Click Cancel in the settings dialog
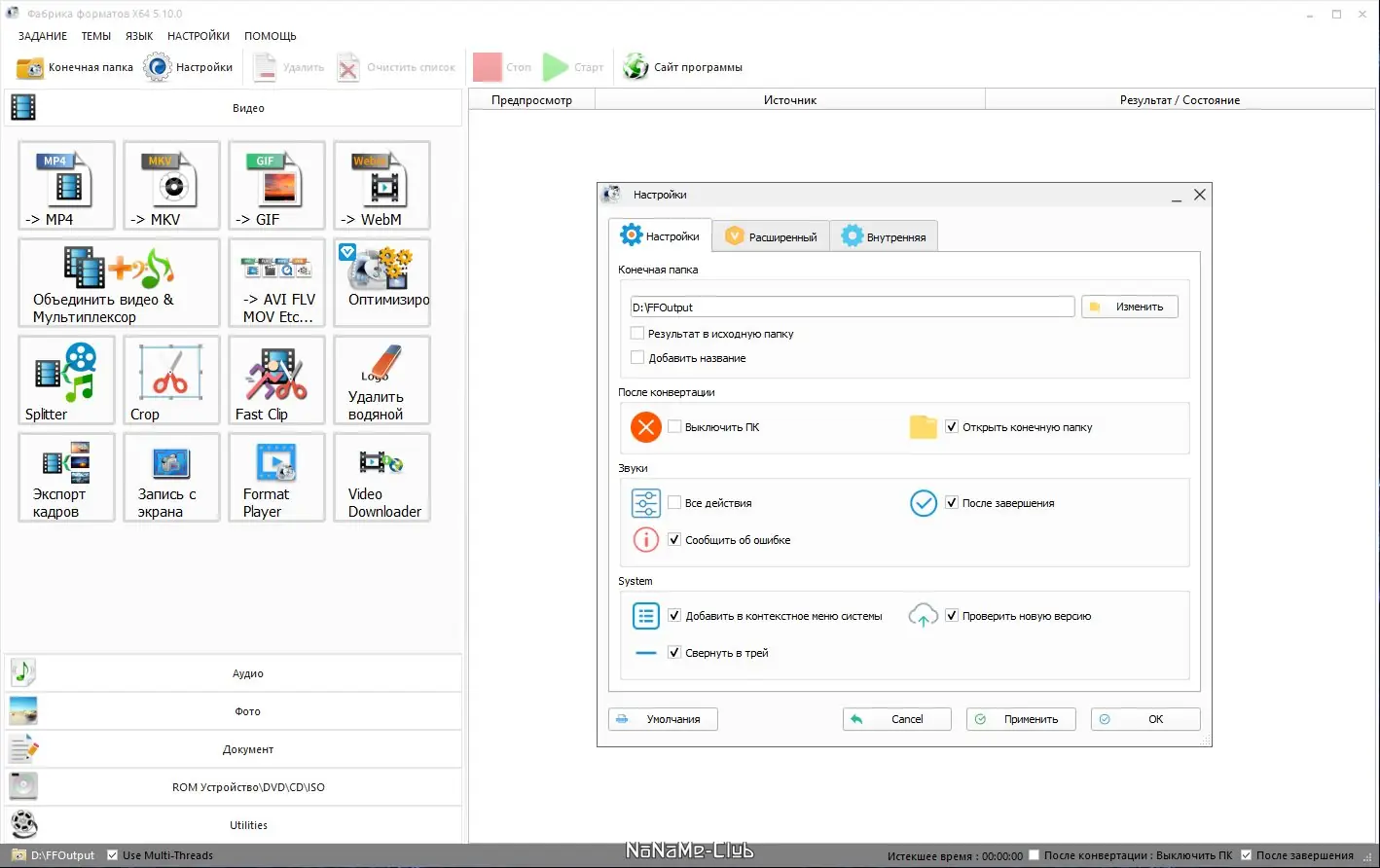The width and height of the screenshot is (1380, 868). pos(896,719)
